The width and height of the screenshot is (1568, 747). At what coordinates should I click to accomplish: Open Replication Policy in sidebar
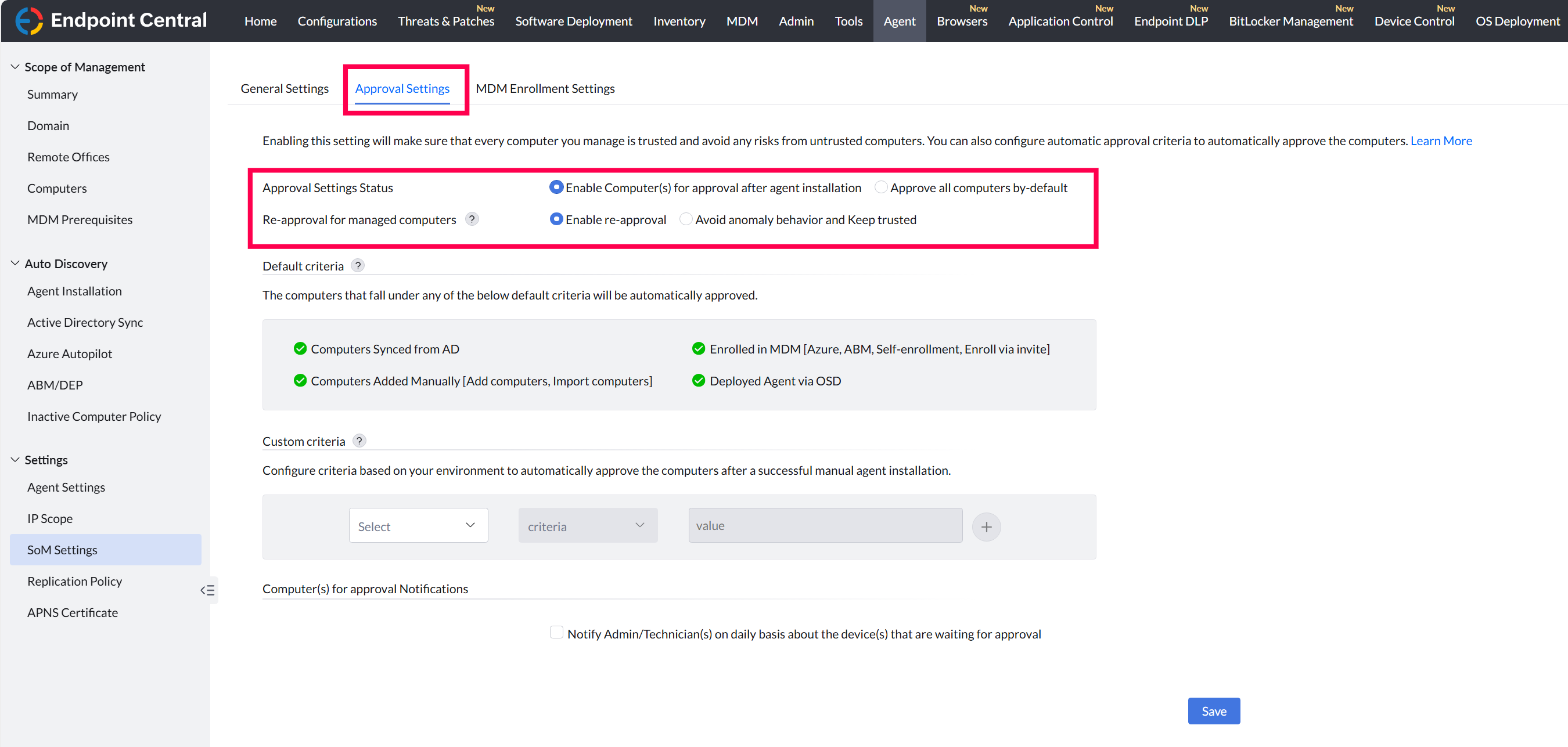(x=74, y=581)
